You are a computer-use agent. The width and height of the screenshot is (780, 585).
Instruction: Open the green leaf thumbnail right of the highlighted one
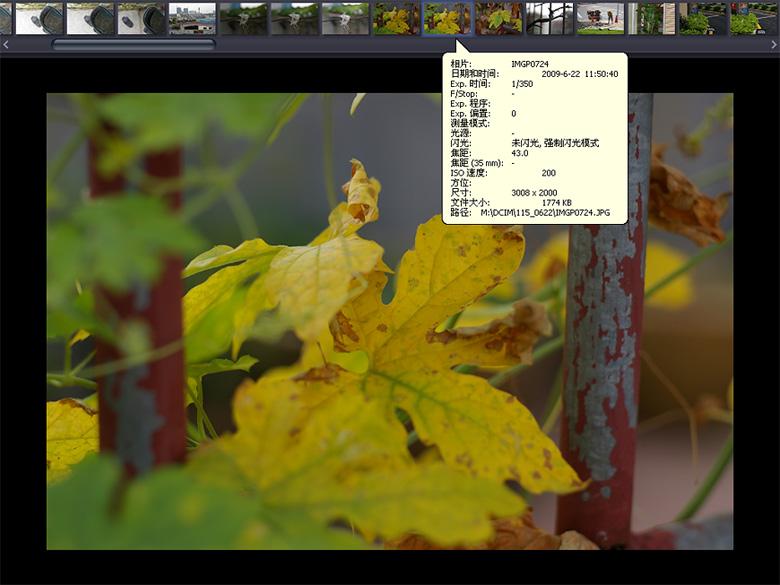(498, 18)
